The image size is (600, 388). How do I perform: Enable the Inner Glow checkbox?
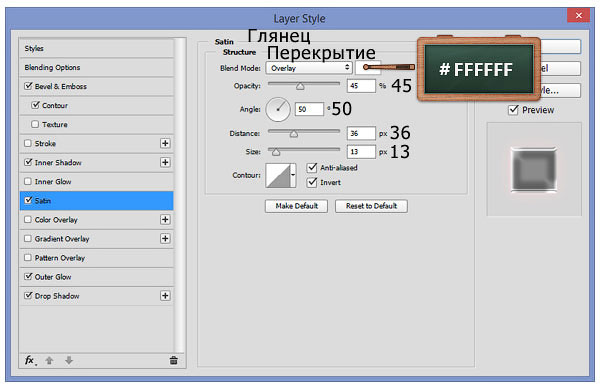click(x=28, y=181)
